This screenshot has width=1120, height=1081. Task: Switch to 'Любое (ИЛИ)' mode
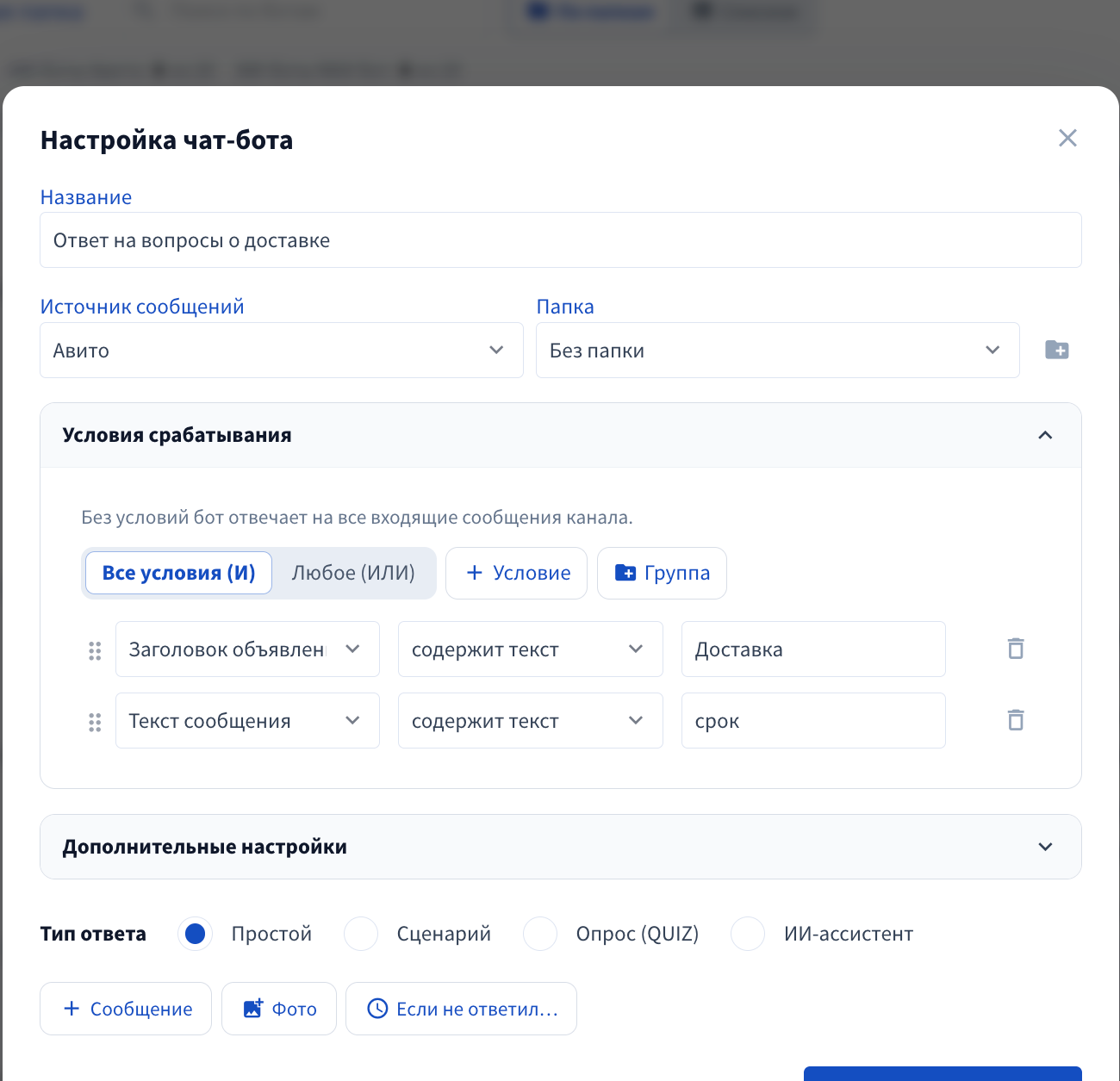tap(353, 573)
